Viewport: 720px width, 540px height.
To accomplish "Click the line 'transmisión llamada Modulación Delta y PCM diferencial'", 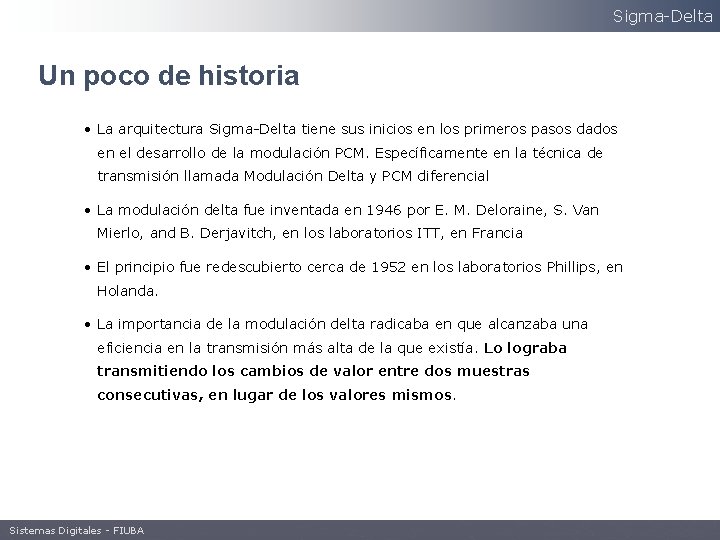I will coord(293,176).
